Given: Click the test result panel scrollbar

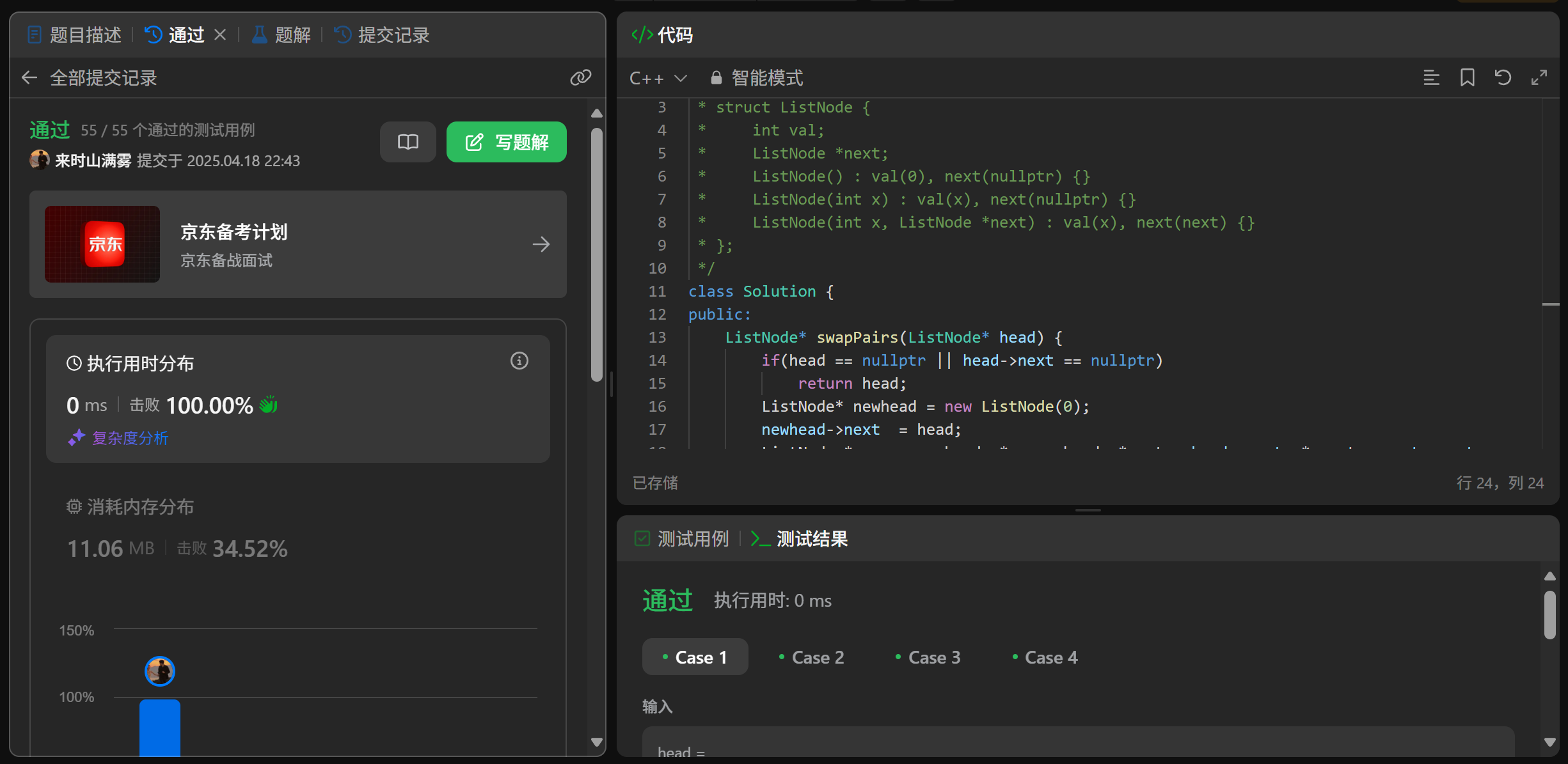Looking at the screenshot, I should click(1549, 614).
